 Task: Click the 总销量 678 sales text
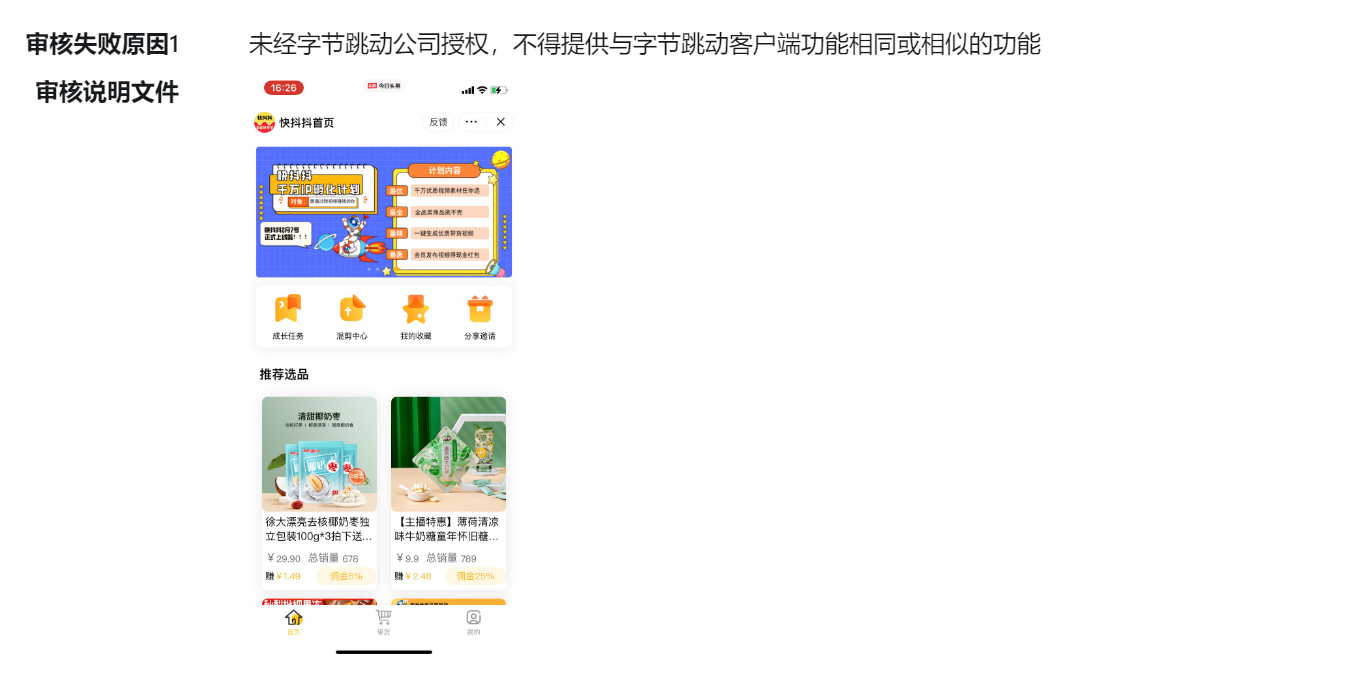(333, 559)
